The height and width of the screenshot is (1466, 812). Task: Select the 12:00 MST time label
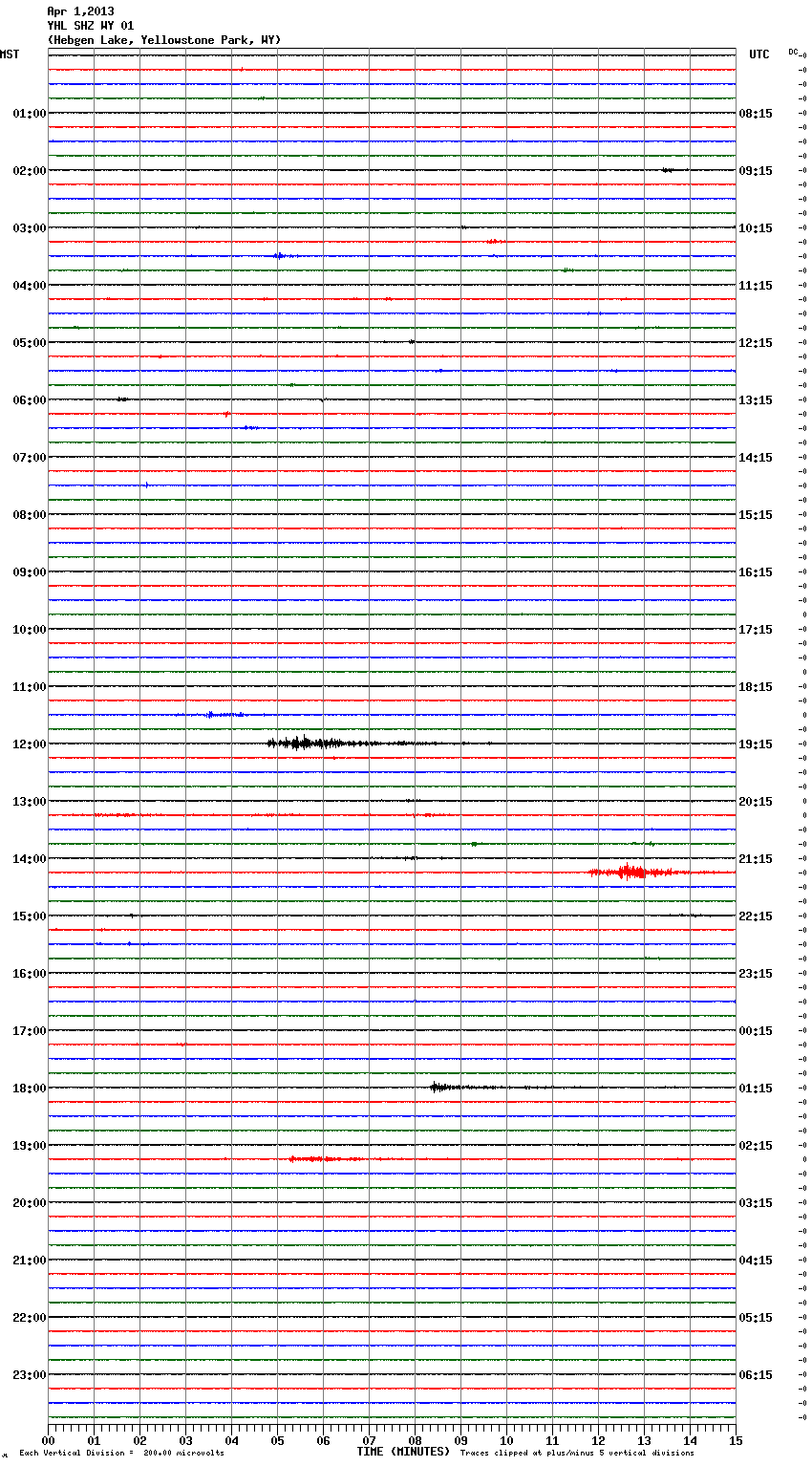click(x=29, y=744)
